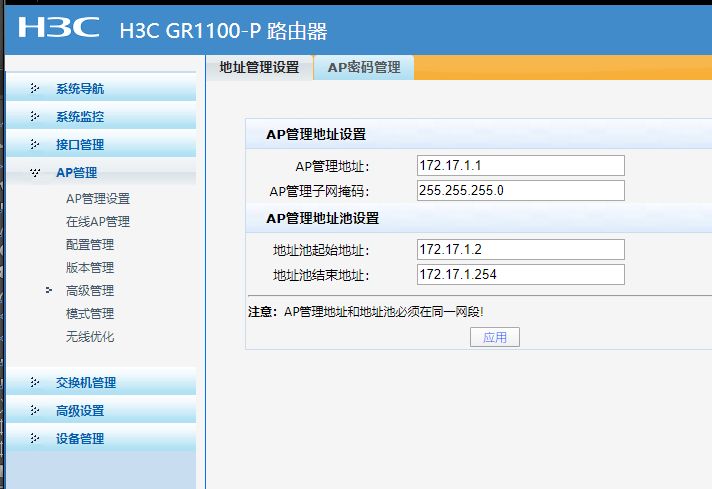Expand the 系统导航 menu arrow
Image resolution: width=712 pixels, height=489 pixels.
click(35, 88)
